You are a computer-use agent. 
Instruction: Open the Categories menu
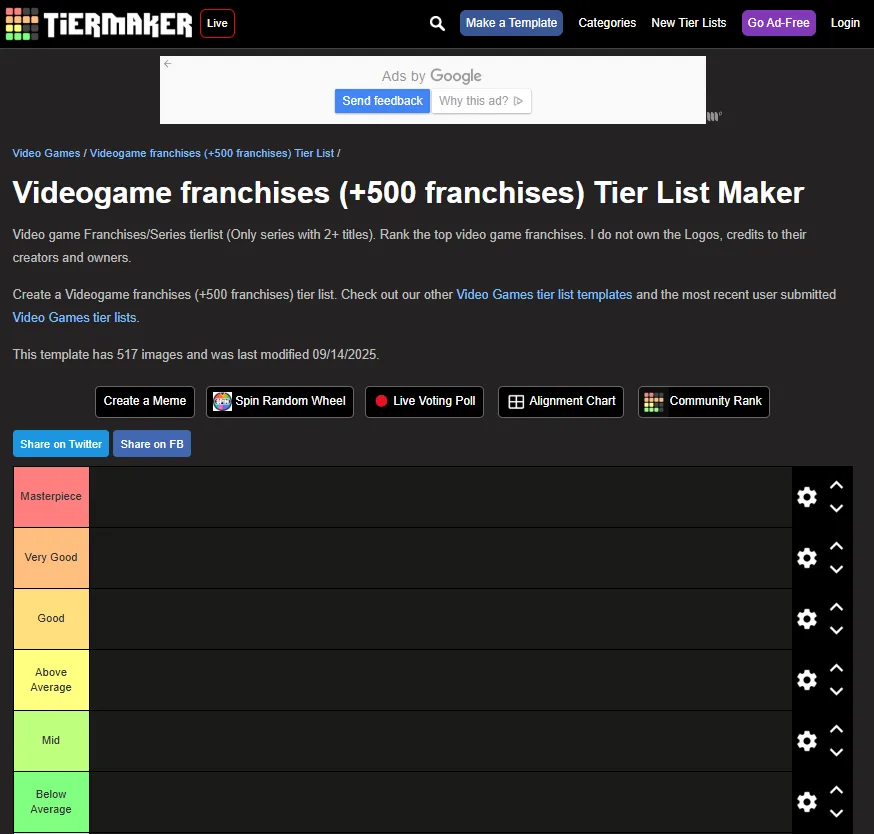click(x=607, y=23)
